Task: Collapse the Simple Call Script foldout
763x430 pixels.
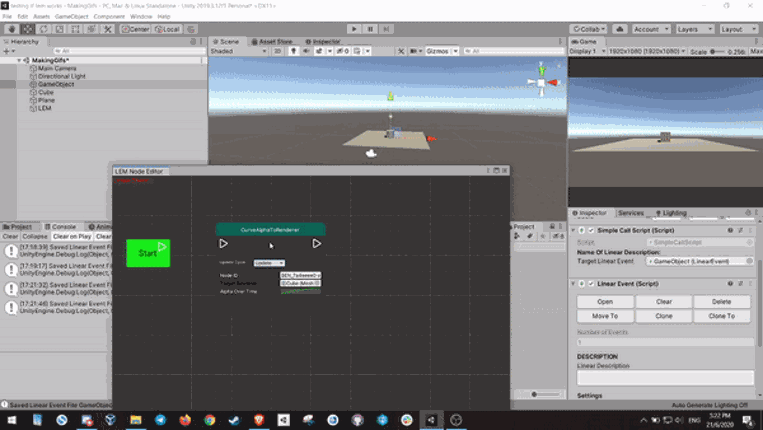Action: [x=574, y=231]
